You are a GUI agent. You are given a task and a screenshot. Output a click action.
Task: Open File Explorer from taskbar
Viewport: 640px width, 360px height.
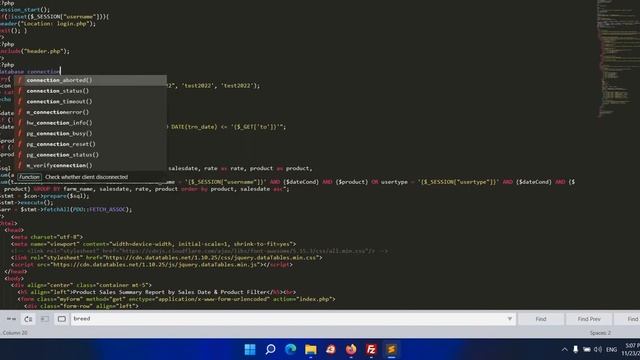click(311, 349)
